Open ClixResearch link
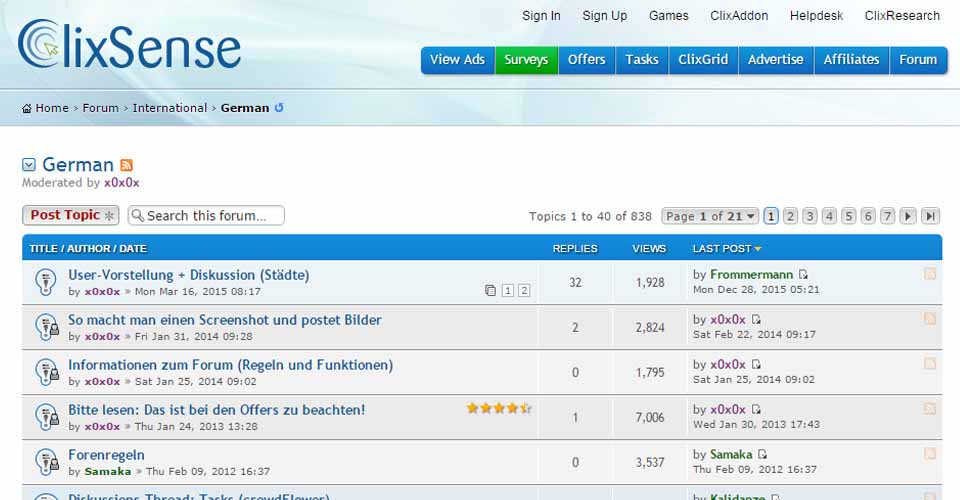Image resolution: width=960 pixels, height=500 pixels. (902, 16)
